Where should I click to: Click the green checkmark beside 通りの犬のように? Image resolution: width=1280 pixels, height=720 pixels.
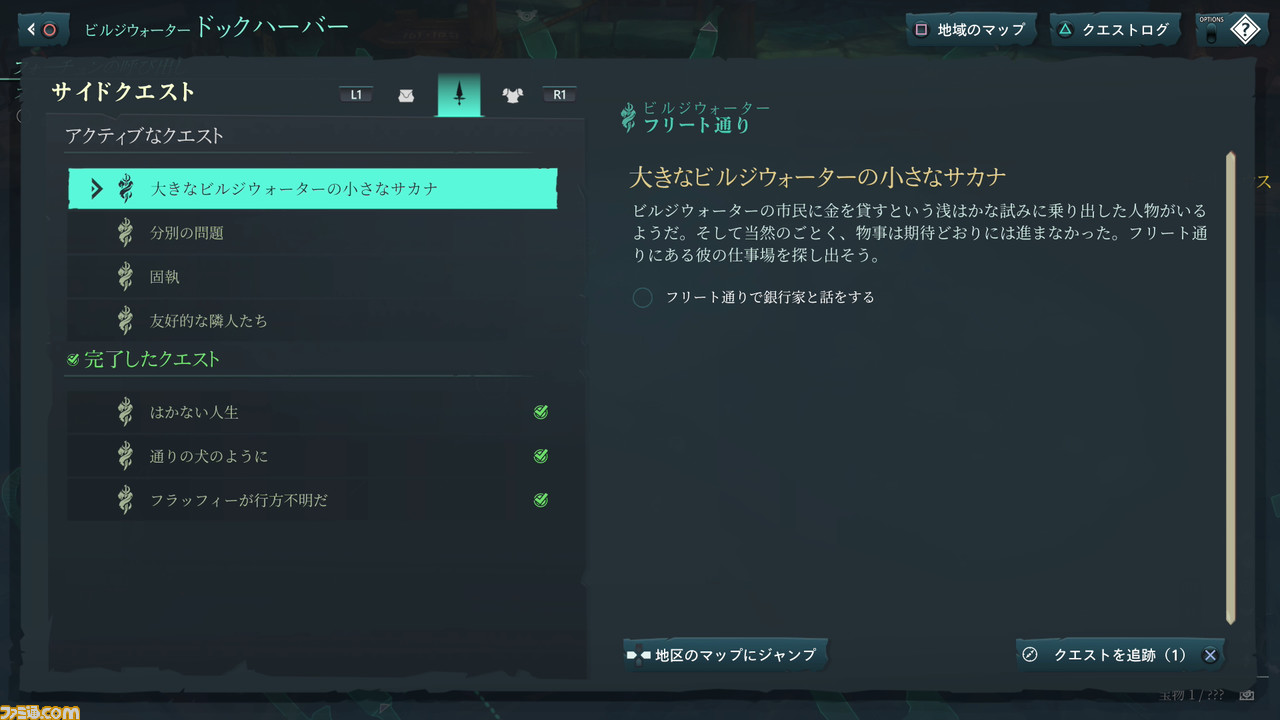(x=541, y=456)
